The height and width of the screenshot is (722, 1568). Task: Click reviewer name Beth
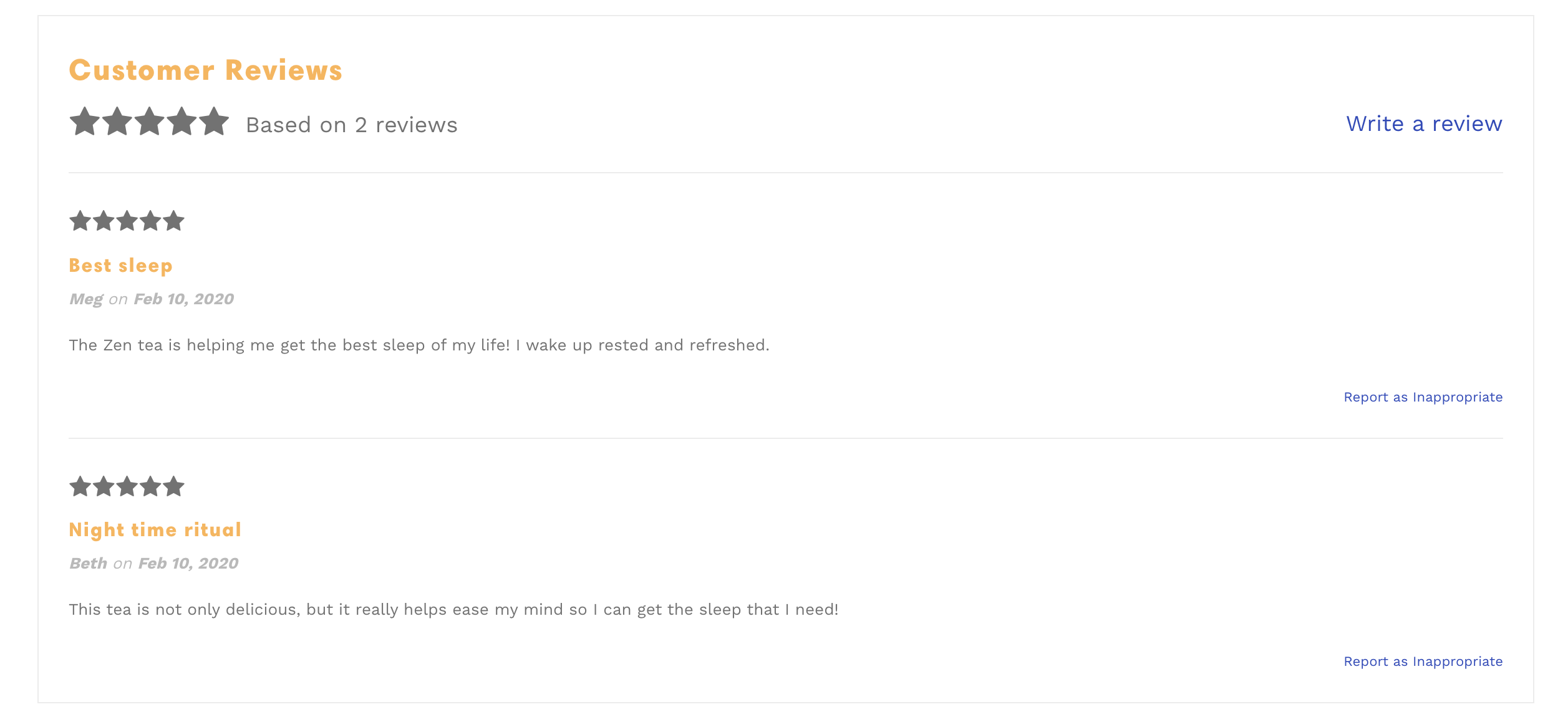tap(88, 564)
